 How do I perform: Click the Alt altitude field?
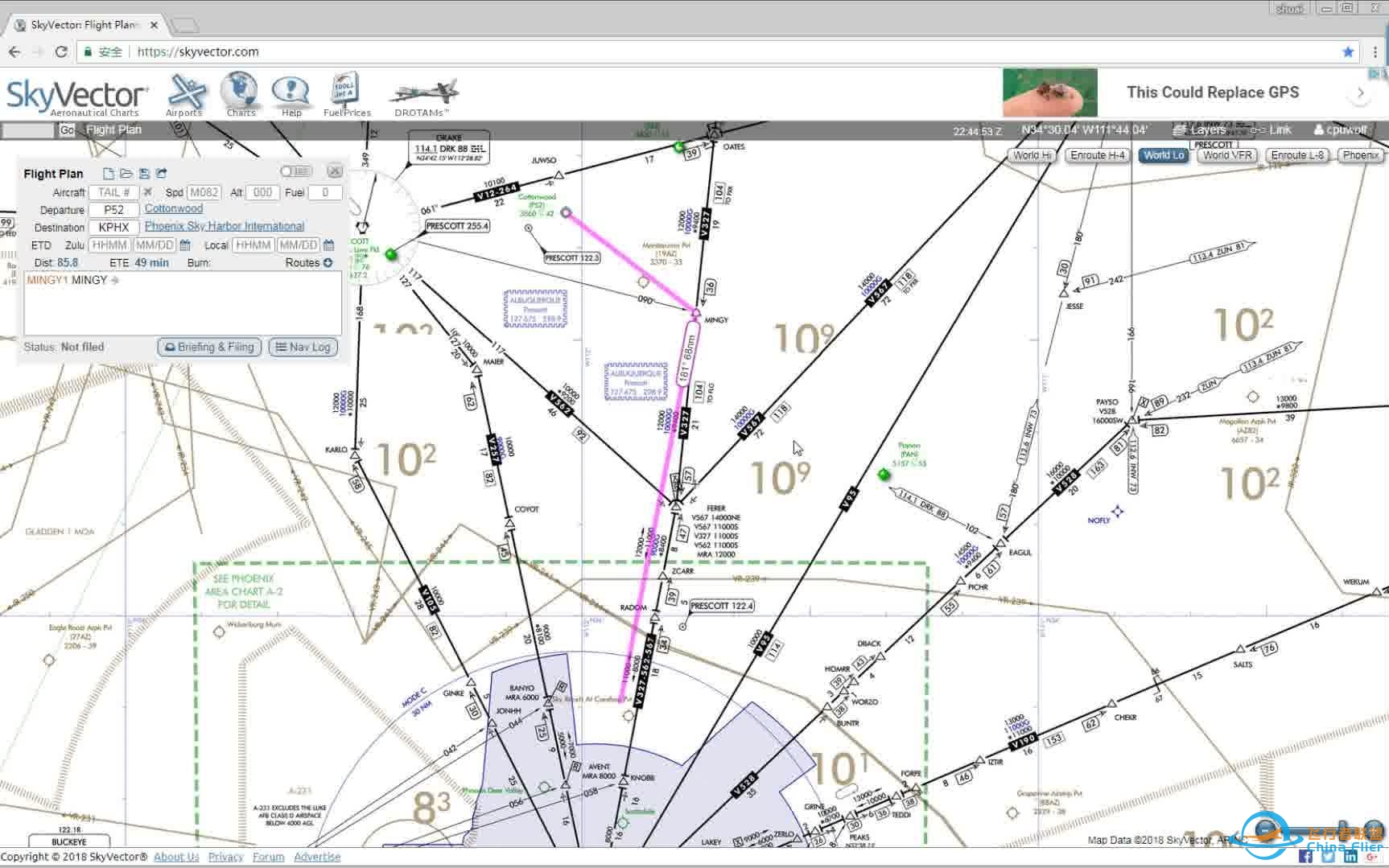(x=262, y=192)
